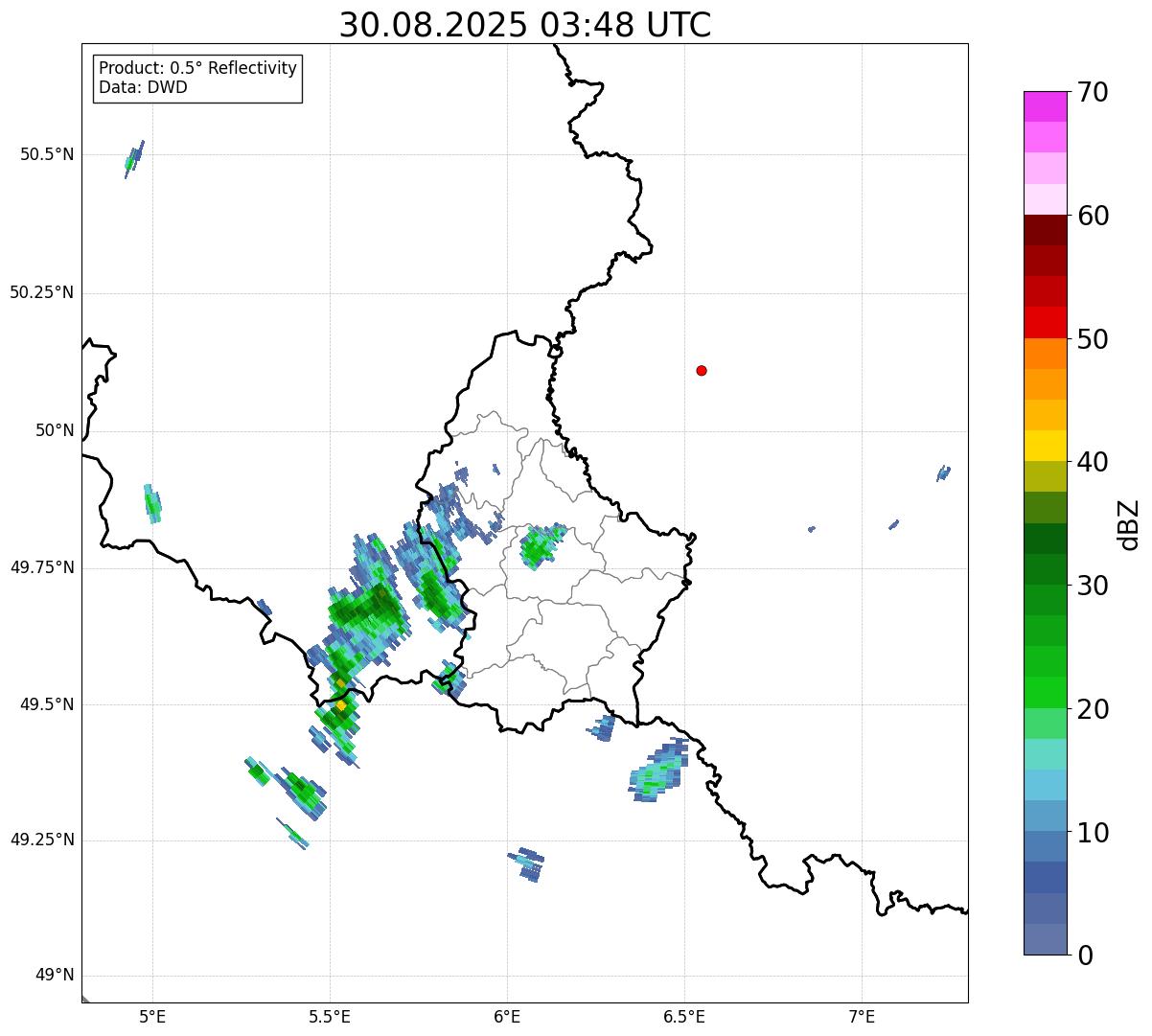The image size is (1152, 1036).
Task: Select the 49°N latitude axis label
Action: (x=54, y=976)
